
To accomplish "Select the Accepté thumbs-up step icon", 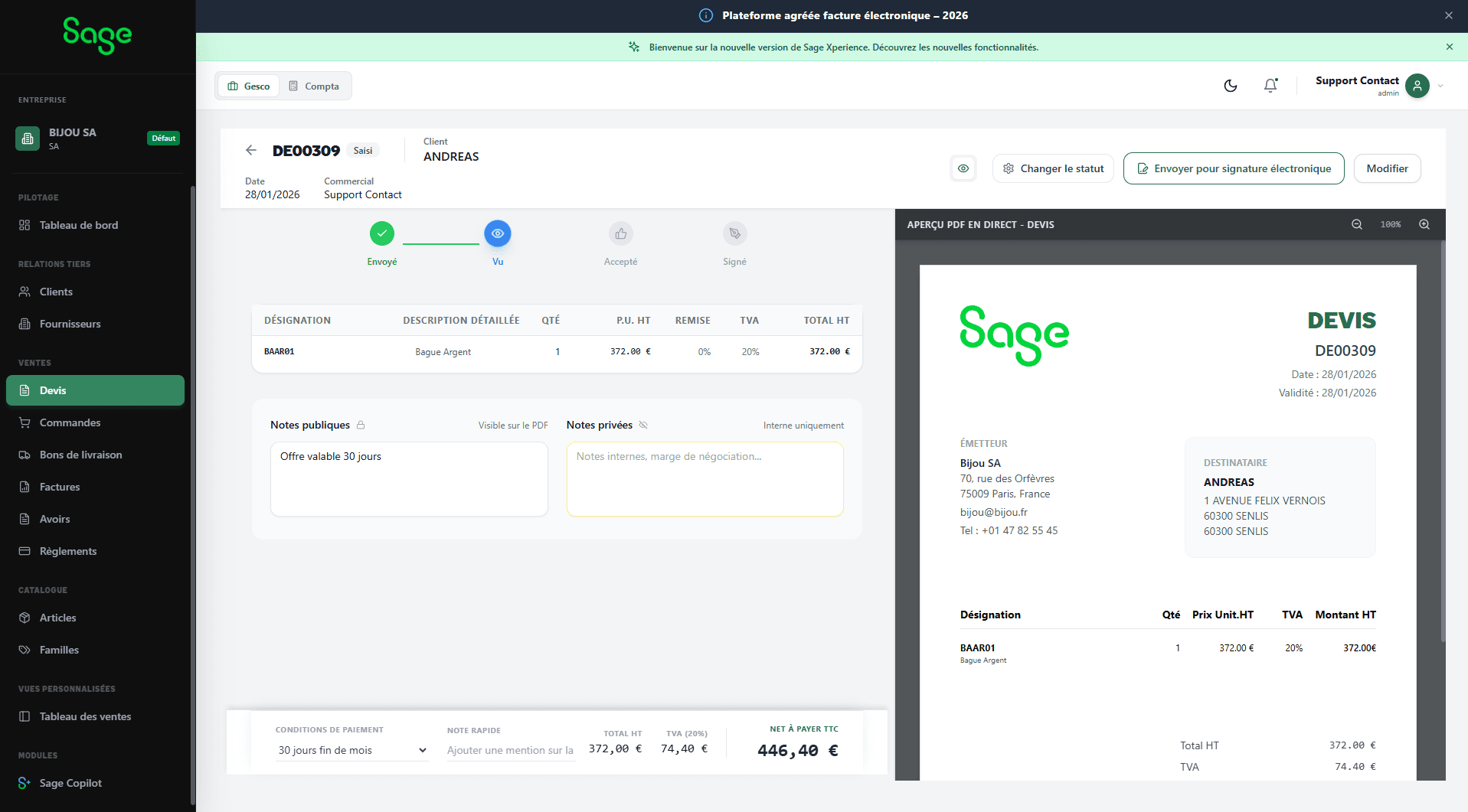I will pyautogui.click(x=621, y=233).
